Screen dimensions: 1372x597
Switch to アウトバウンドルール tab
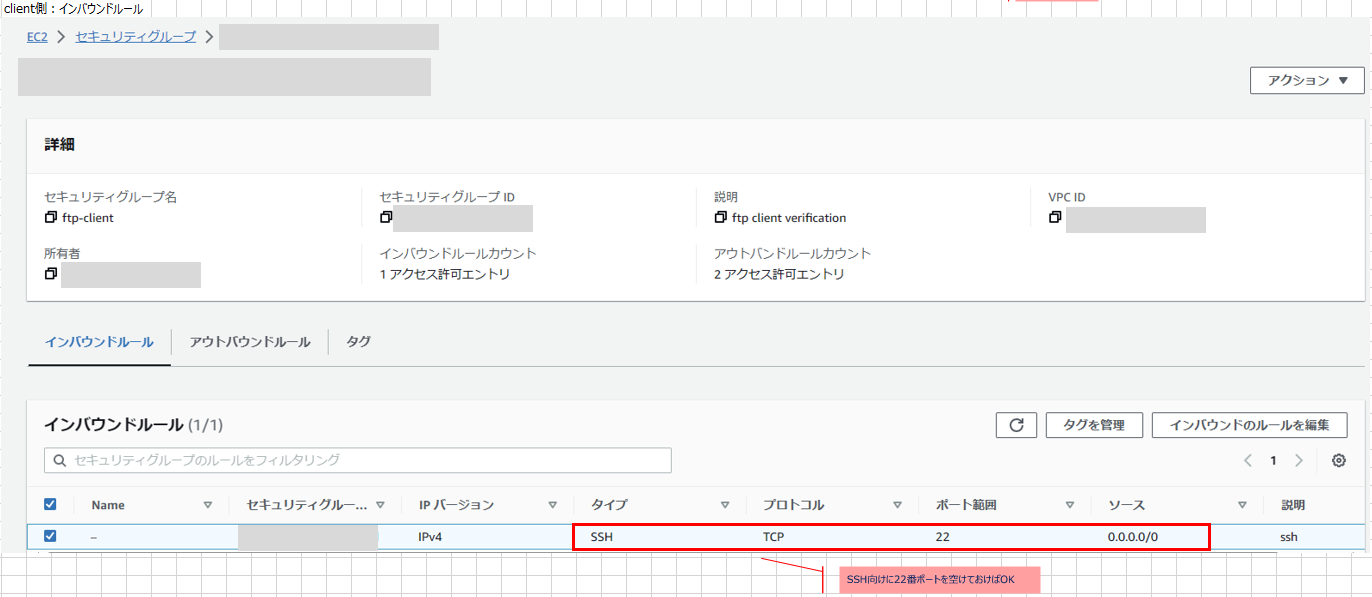250,342
